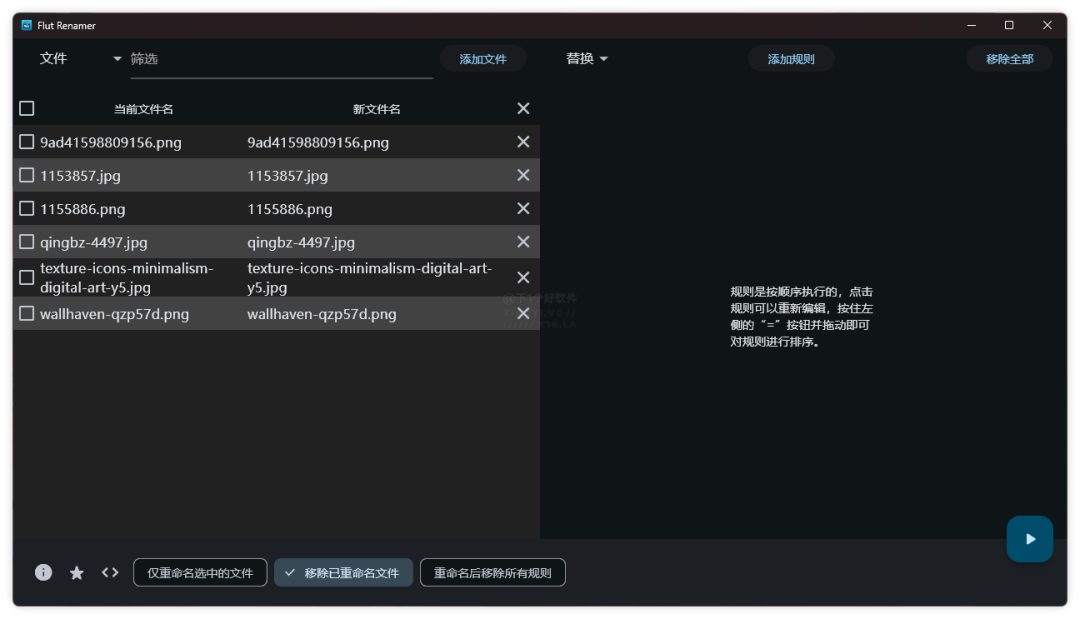This screenshot has height=619, width=1080.
Task: Open the code brackets icon at bottom left
Action: click(x=110, y=572)
